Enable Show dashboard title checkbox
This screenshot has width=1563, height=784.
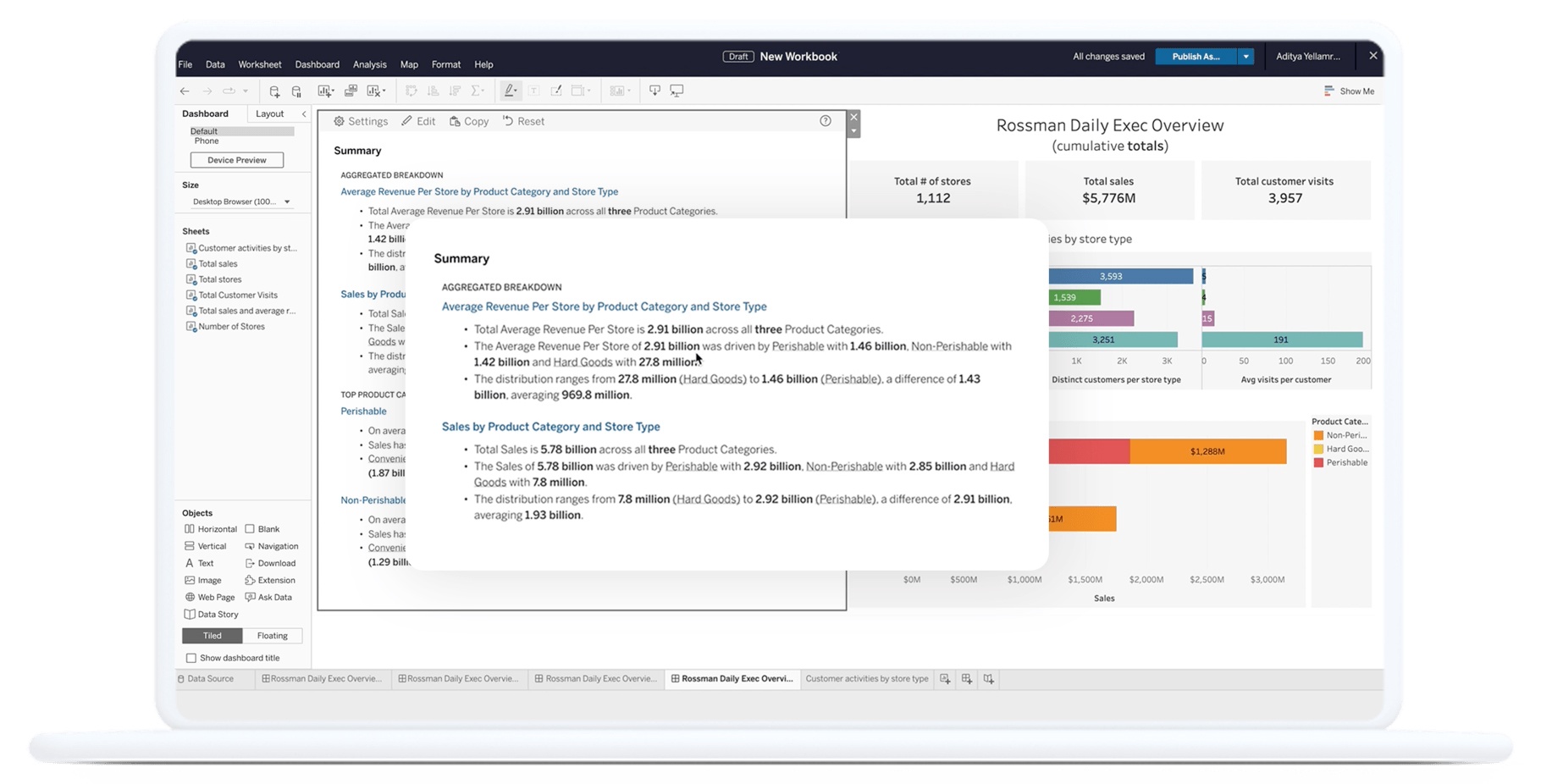[x=191, y=658]
